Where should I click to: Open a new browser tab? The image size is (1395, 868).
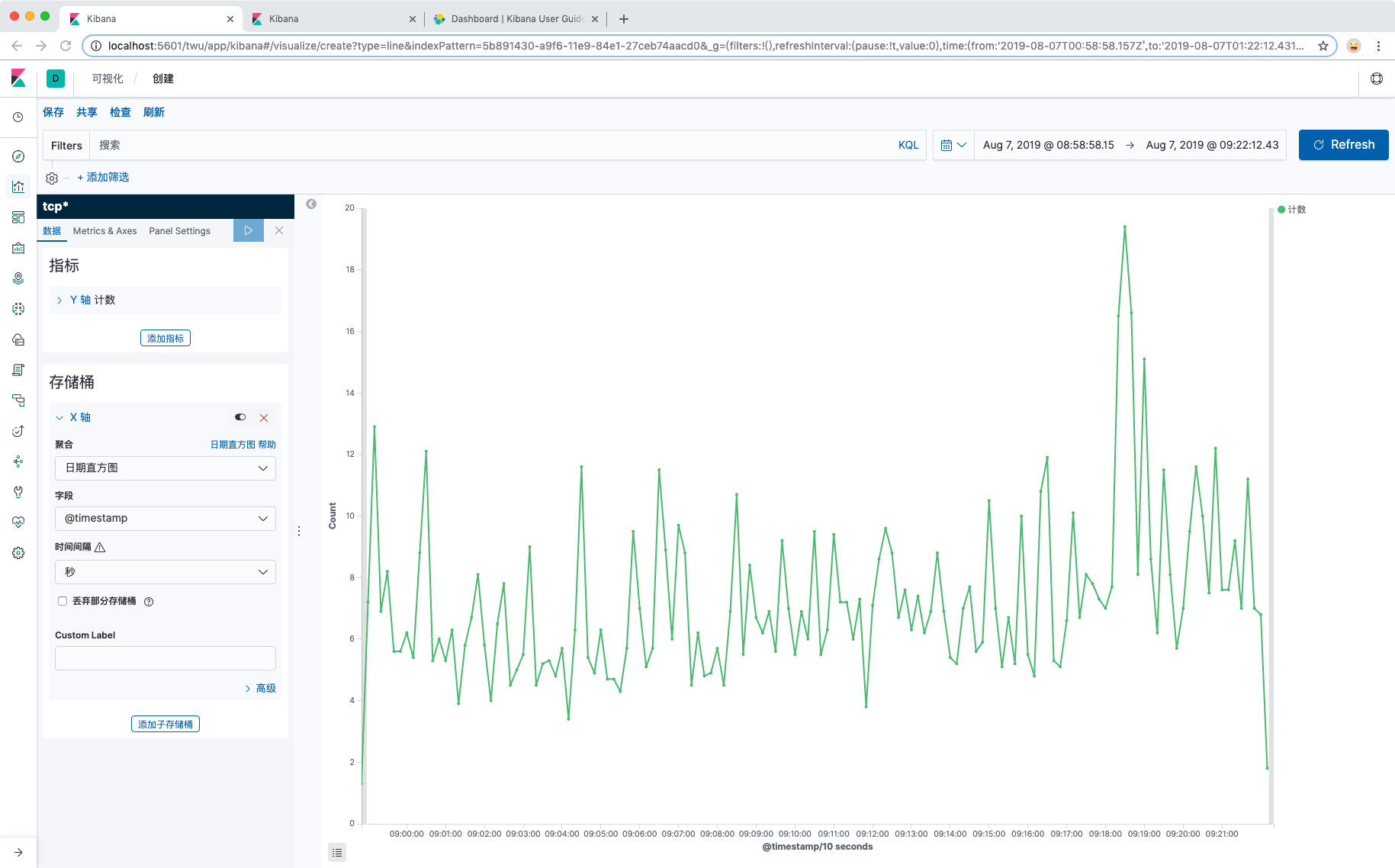click(x=624, y=18)
